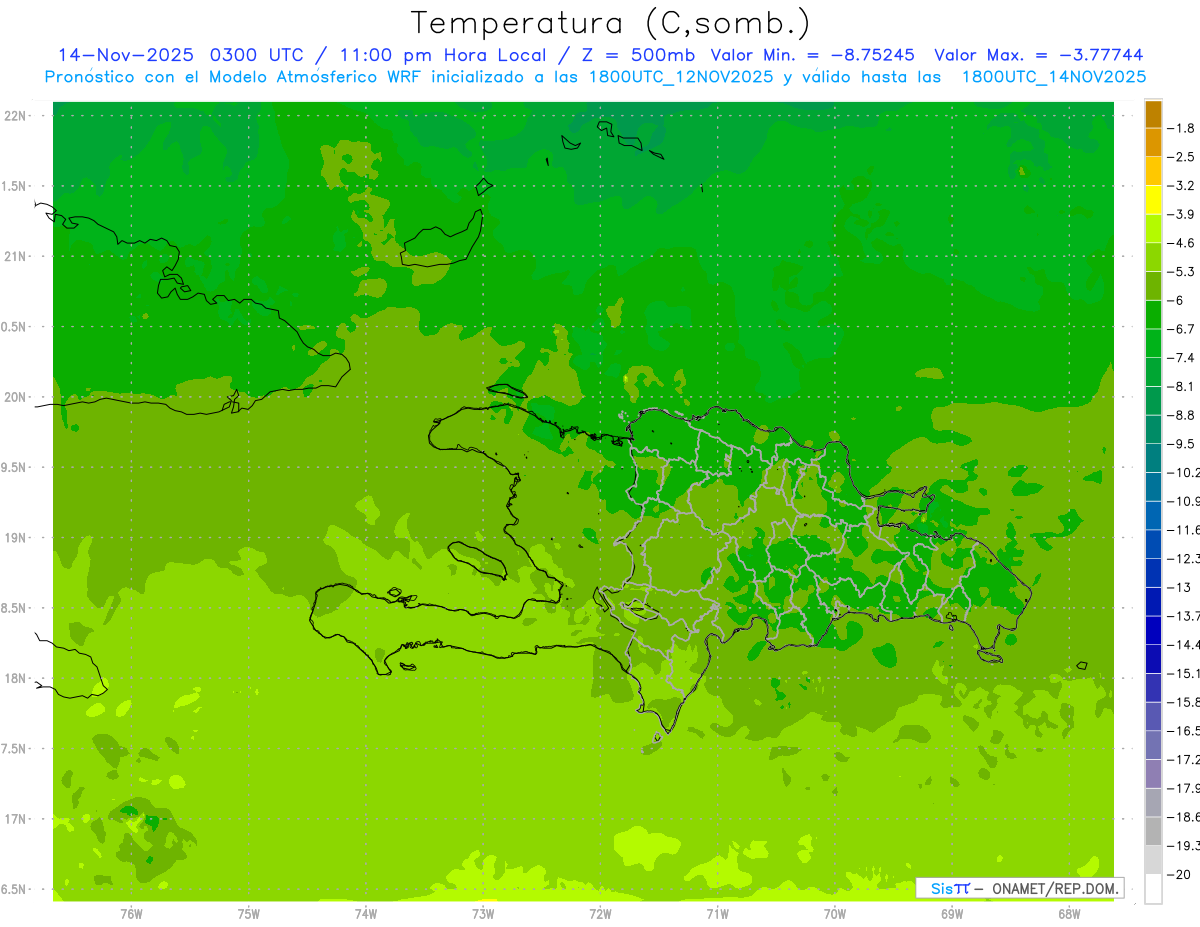1200x927 pixels.
Task: Click the '-4.6' colorbar value
Action: coord(1181,243)
